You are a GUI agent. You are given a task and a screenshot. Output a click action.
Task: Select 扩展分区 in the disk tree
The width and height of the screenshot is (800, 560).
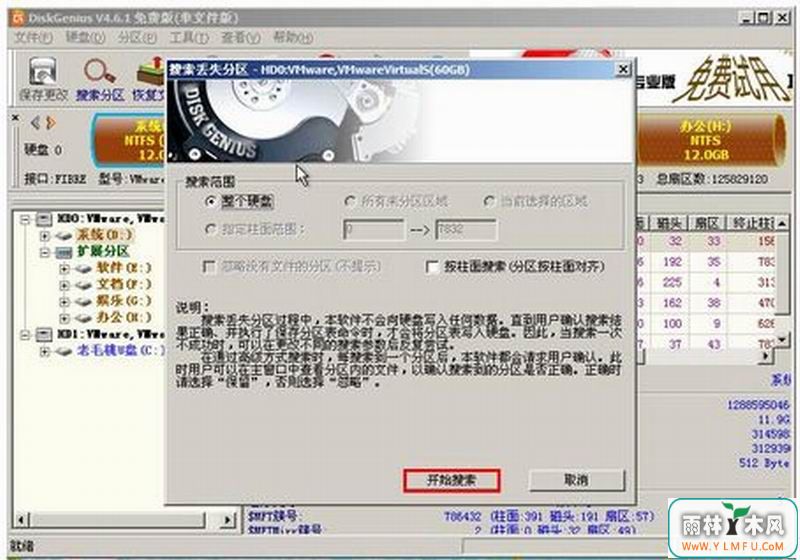pyautogui.click(x=104, y=251)
